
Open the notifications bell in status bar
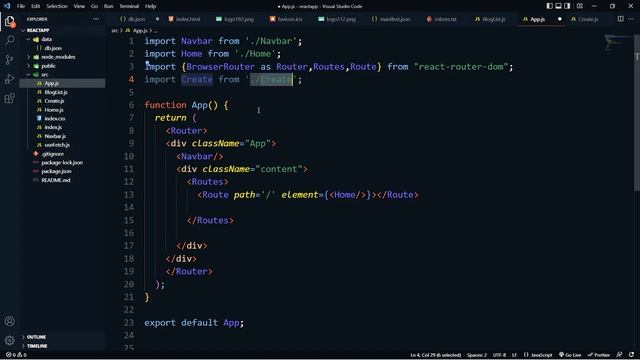[632, 355]
